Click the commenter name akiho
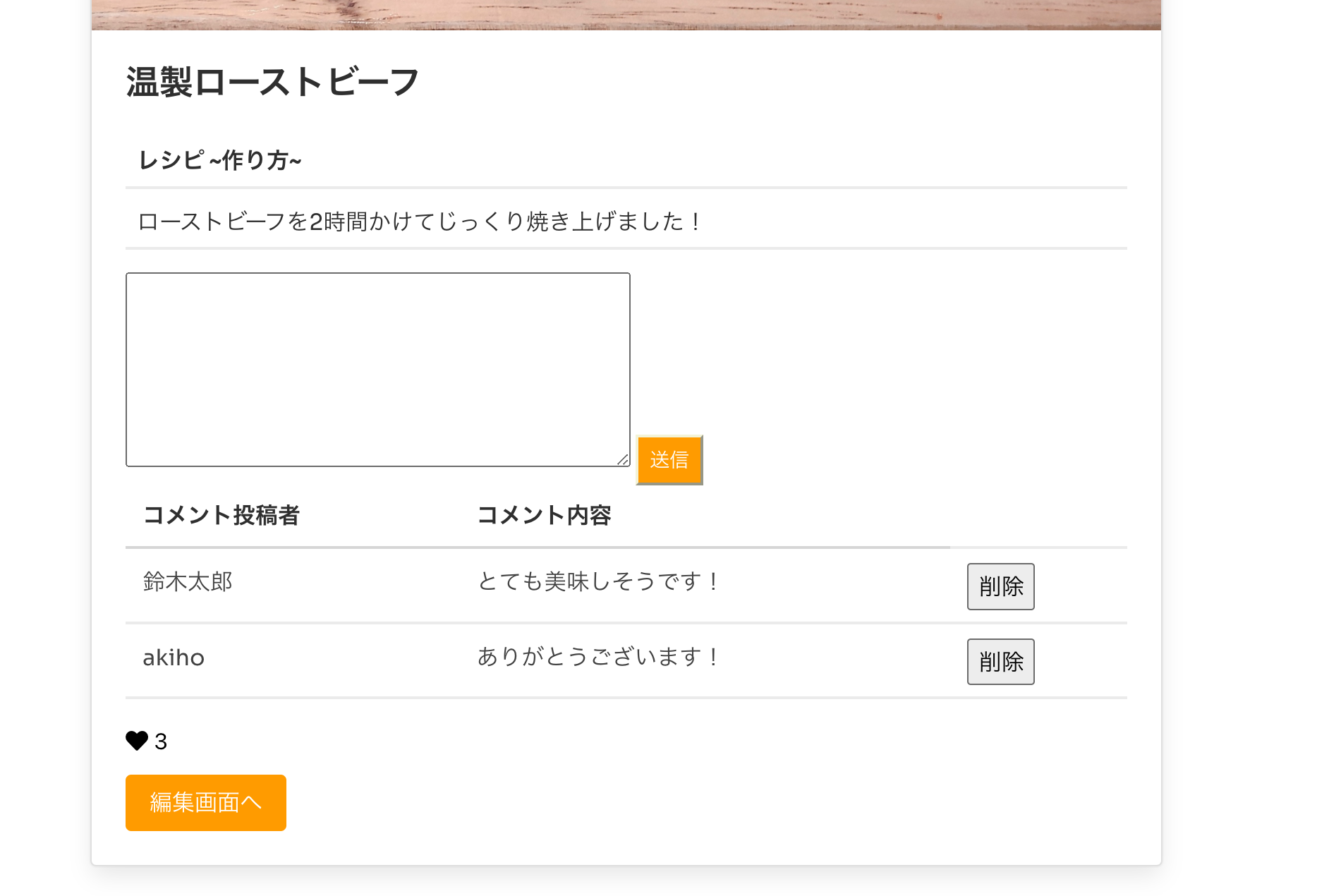This screenshot has width=1329, height=896. [173, 658]
